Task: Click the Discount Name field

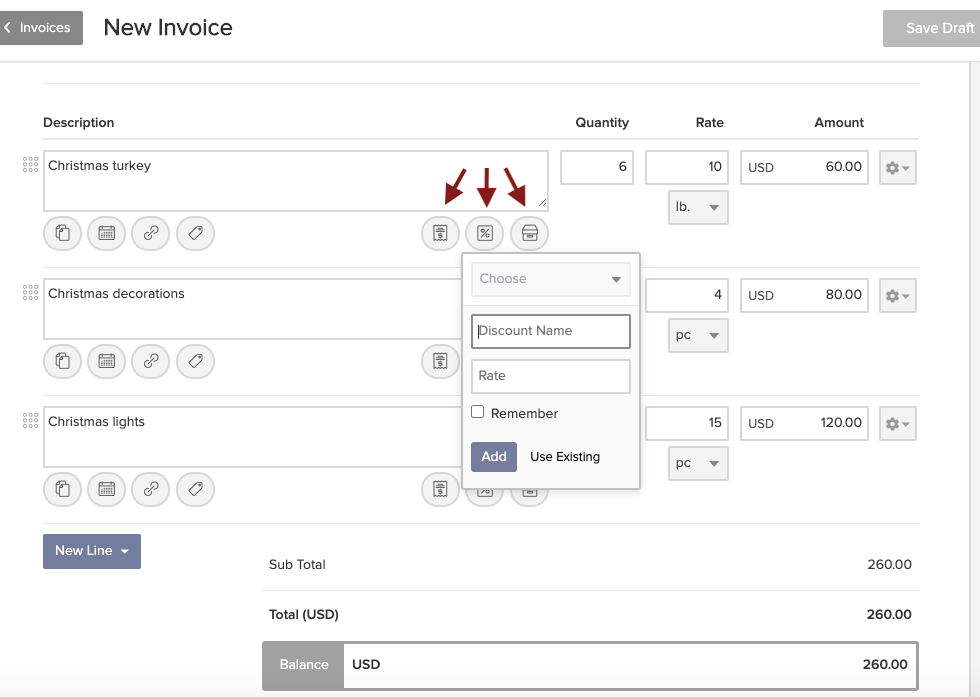Action: pos(551,331)
